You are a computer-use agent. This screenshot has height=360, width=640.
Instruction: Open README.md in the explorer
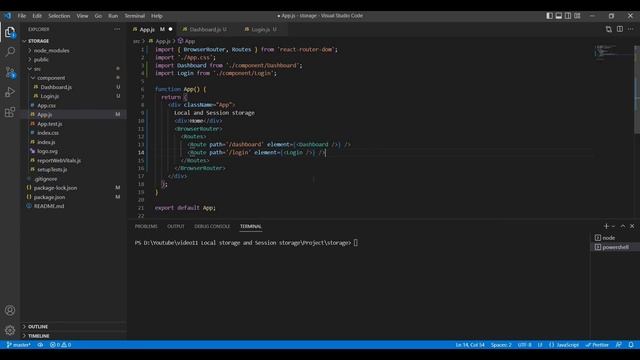coord(73,206)
